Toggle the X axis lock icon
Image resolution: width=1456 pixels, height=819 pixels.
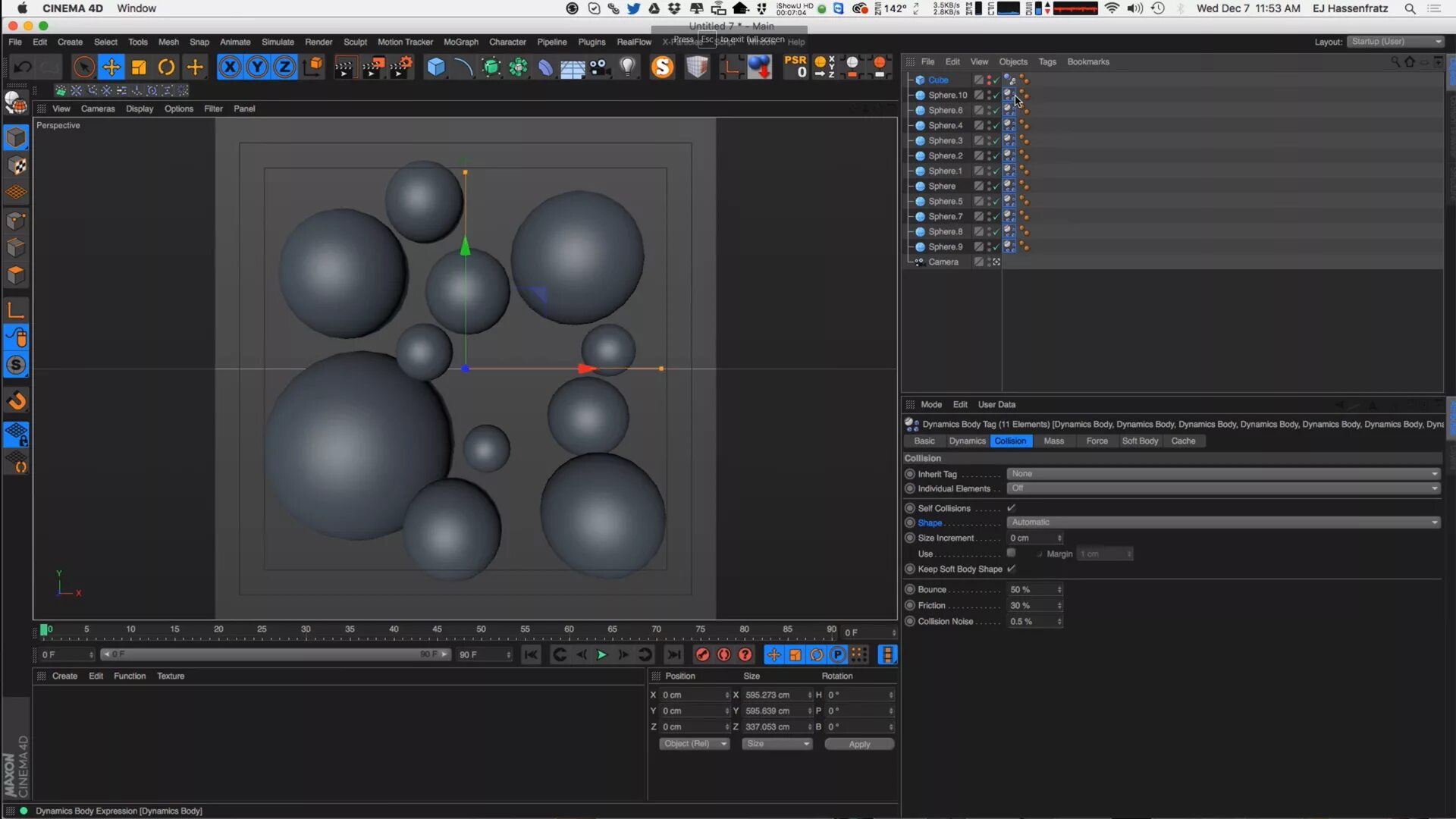230,67
